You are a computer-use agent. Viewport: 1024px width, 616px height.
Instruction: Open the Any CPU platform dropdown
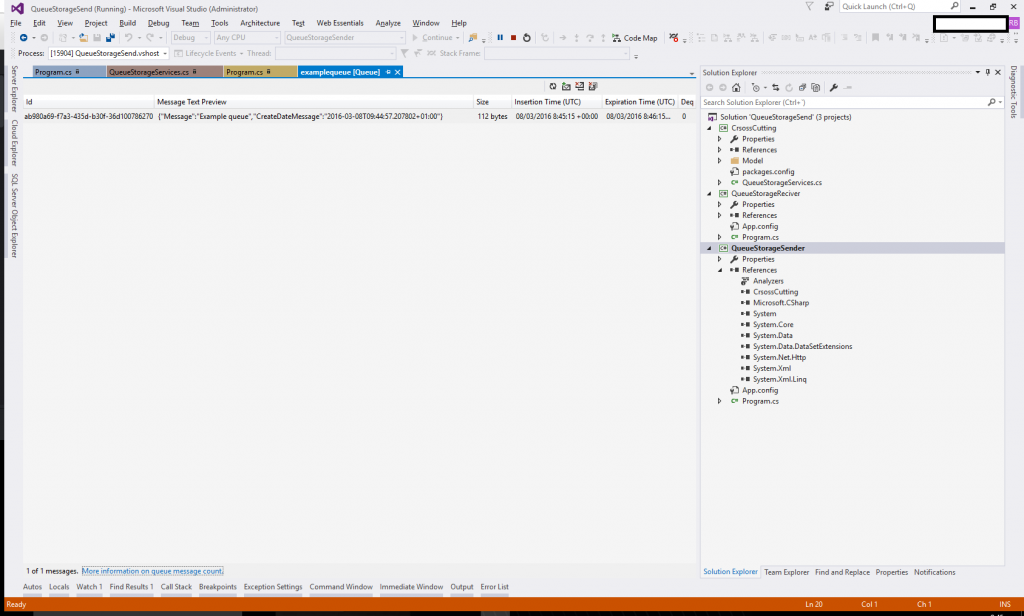click(x=247, y=37)
